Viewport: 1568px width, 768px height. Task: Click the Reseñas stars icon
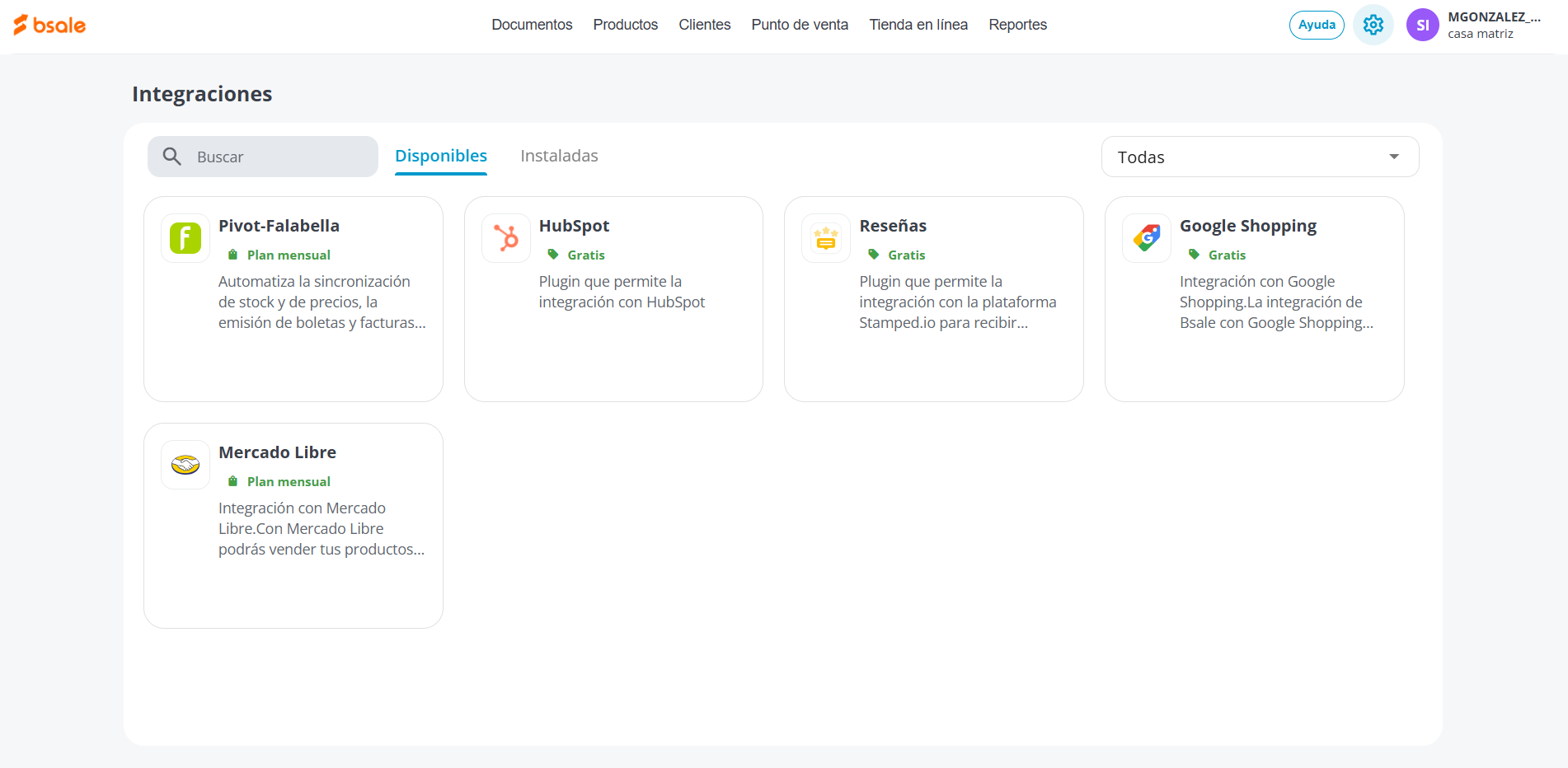pos(826,238)
